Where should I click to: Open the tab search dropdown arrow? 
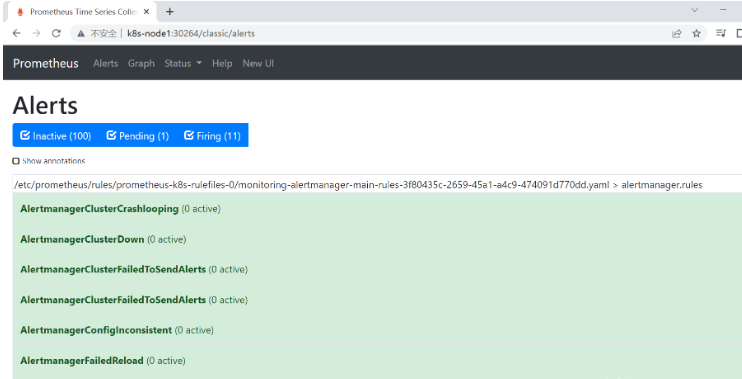(695, 10)
